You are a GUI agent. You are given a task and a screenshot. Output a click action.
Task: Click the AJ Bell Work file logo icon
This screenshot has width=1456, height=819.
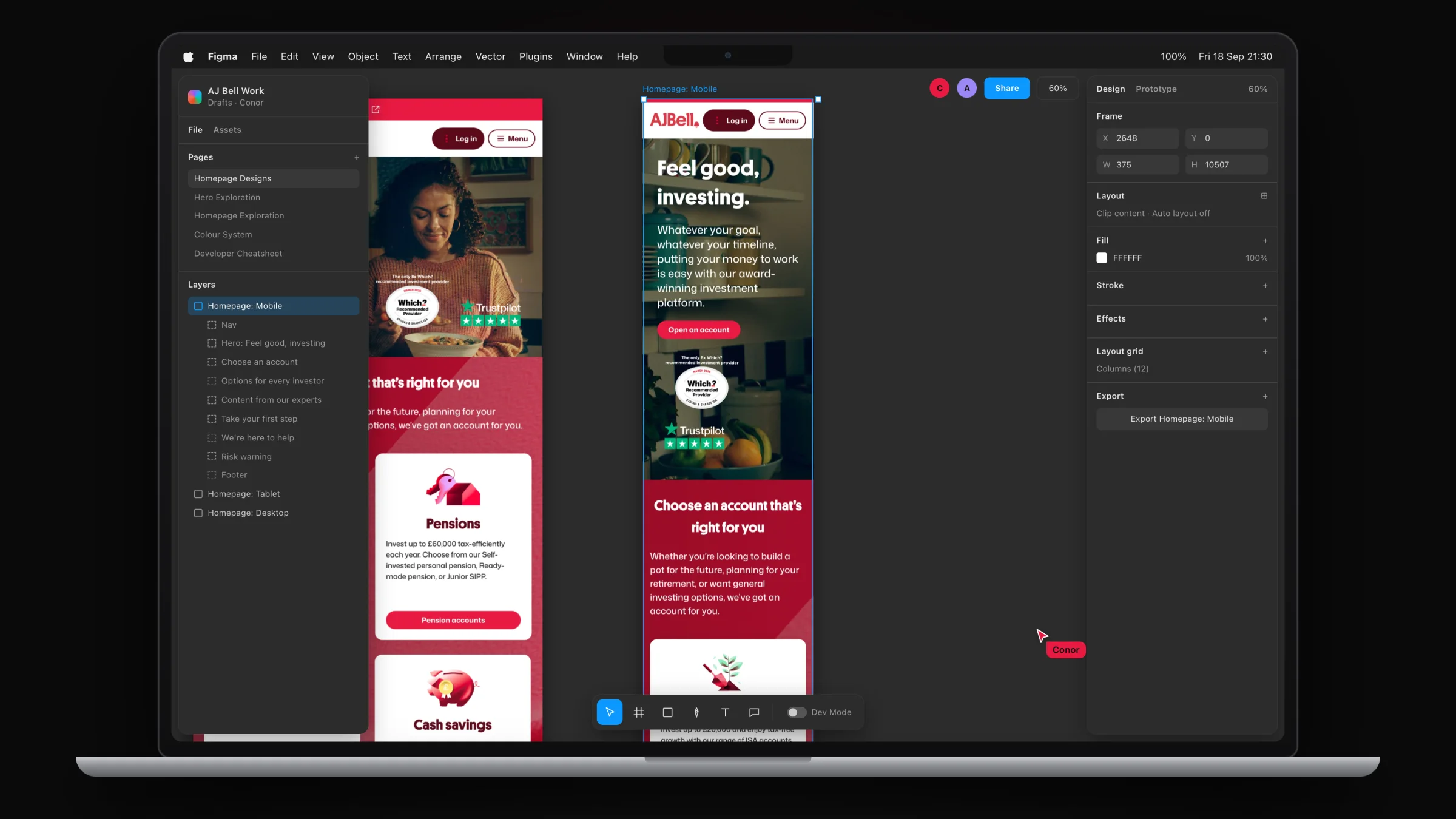195,96
